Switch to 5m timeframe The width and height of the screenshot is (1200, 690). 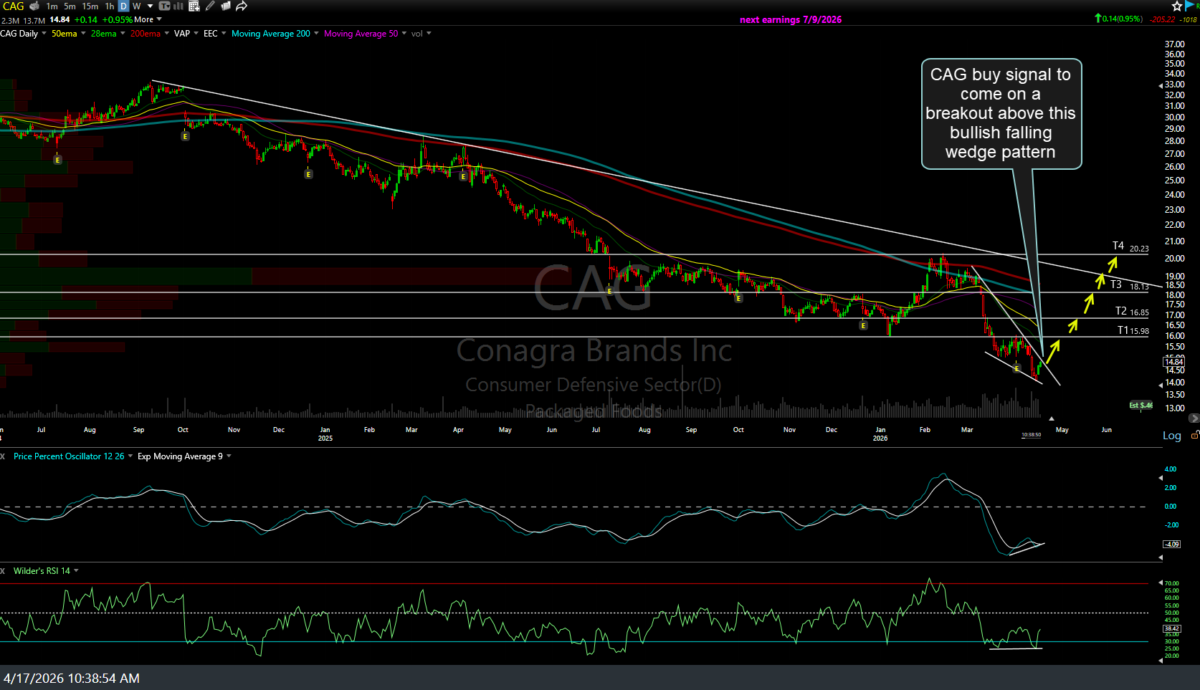click(70, 6)
